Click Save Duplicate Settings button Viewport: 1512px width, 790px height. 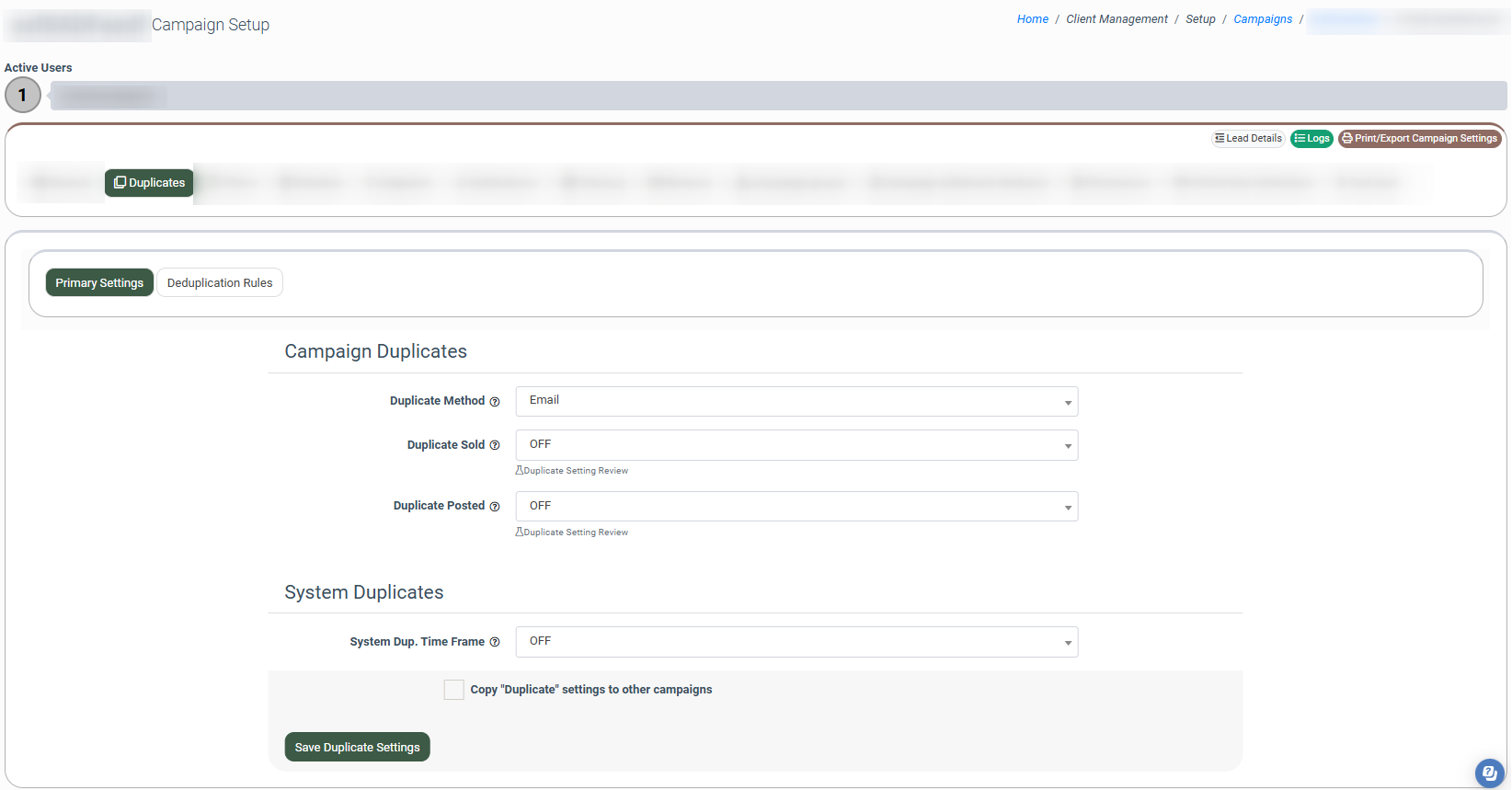coord(357,748)
